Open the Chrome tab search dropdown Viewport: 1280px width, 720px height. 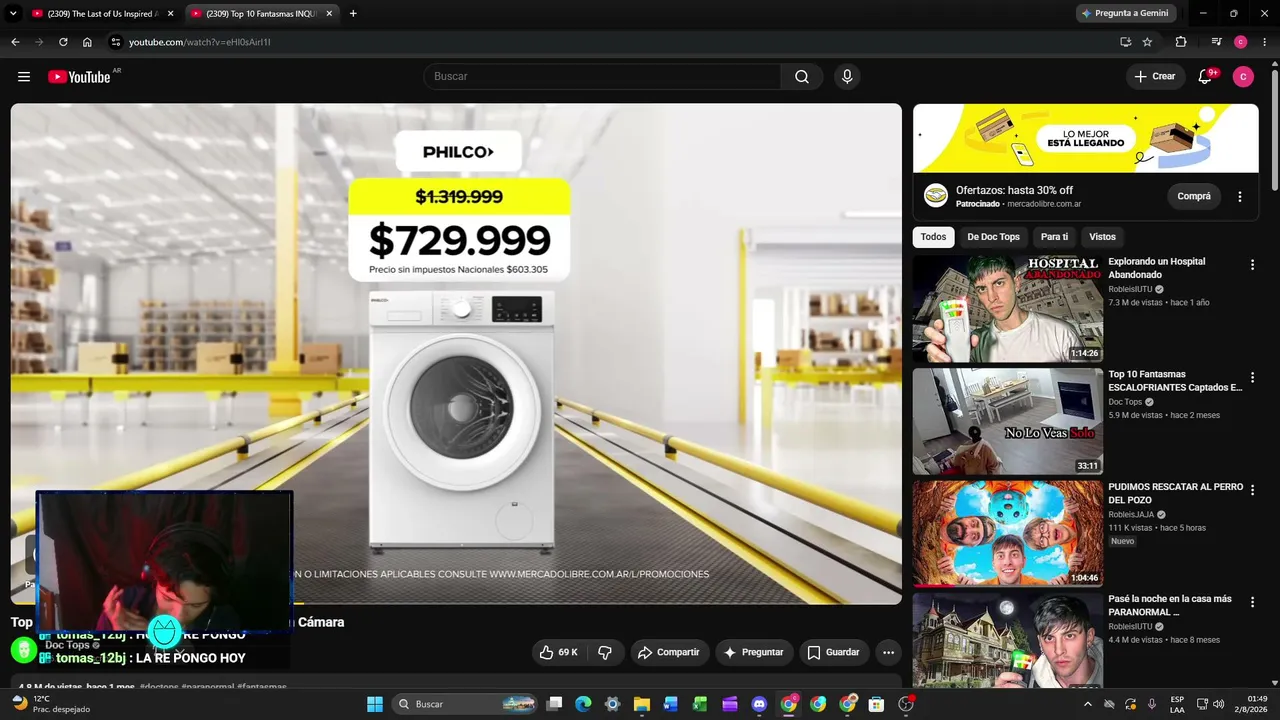tap(14, 14)
